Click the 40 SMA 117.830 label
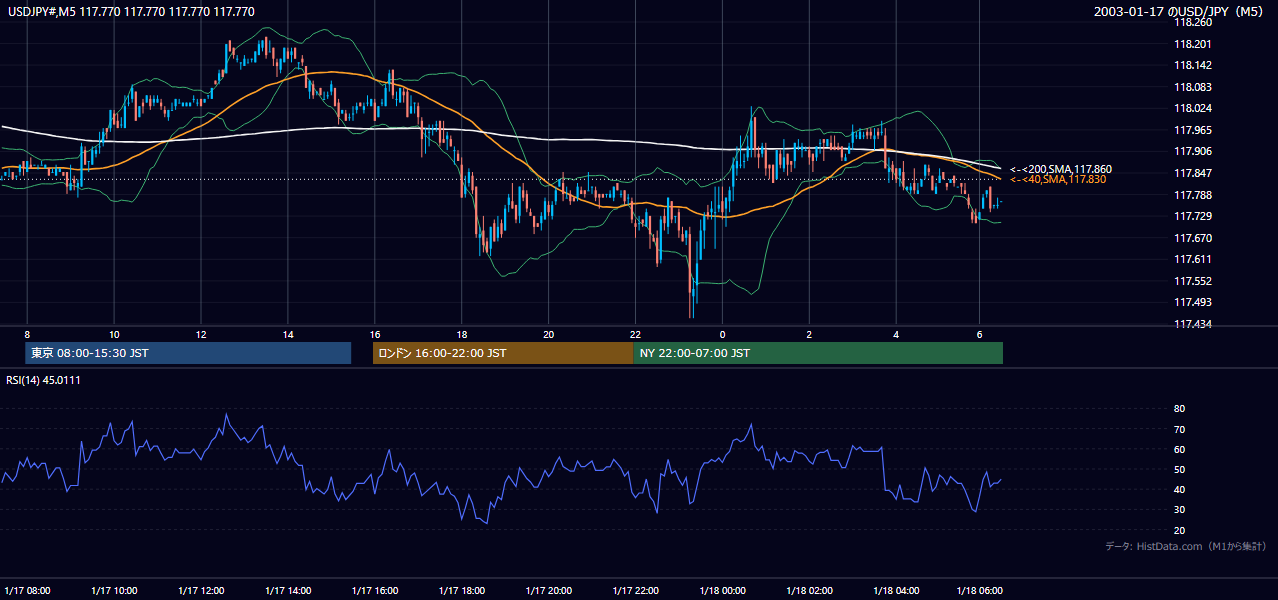The image size is (1278, 600). coord(1058,180)
